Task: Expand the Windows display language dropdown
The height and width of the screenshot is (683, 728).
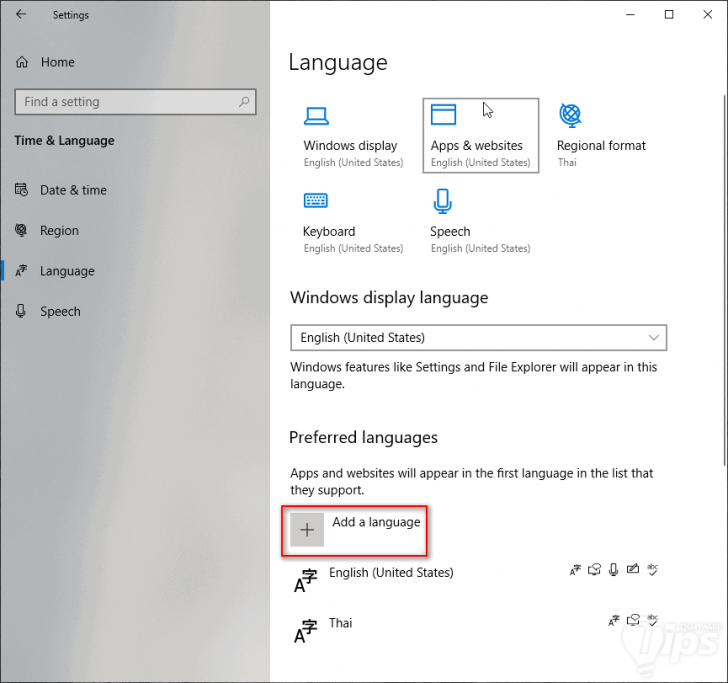Action: [x=479, y=338]
